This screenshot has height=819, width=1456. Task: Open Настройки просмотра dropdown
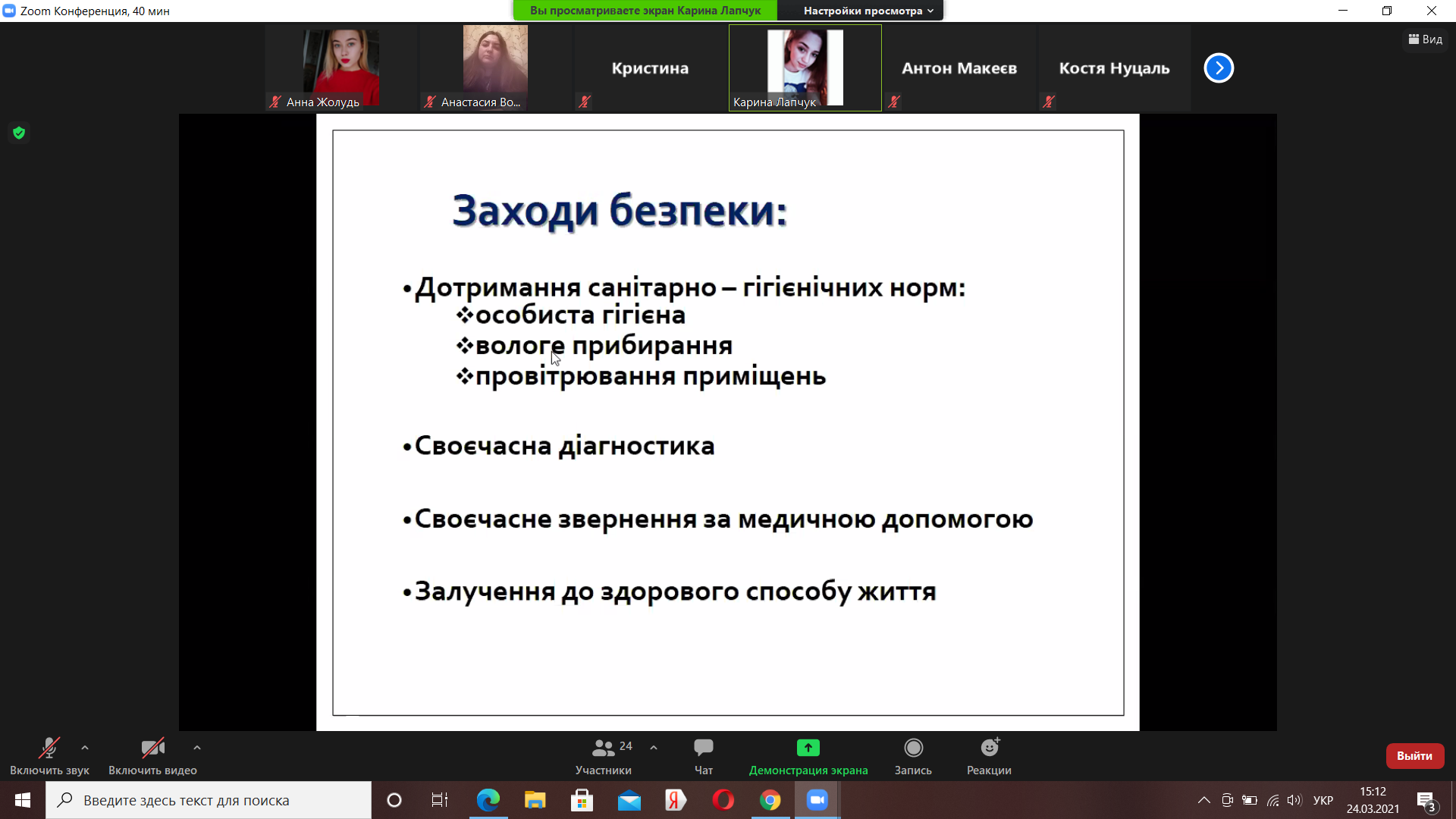tap(868, 11)
